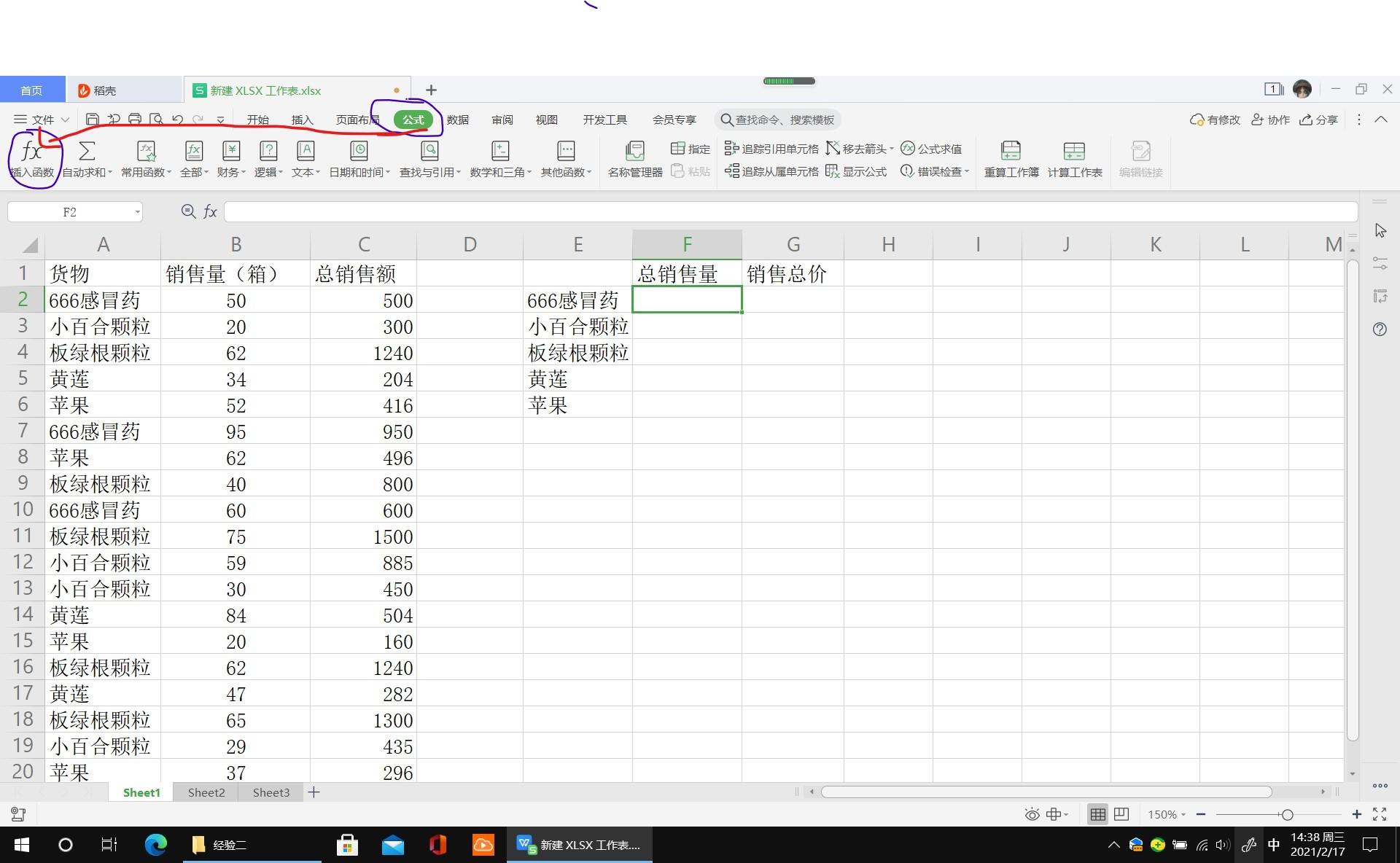1400x863 pixels.
Task: Open the Name Box dropdown arrow
Action: tap(137, 212)
